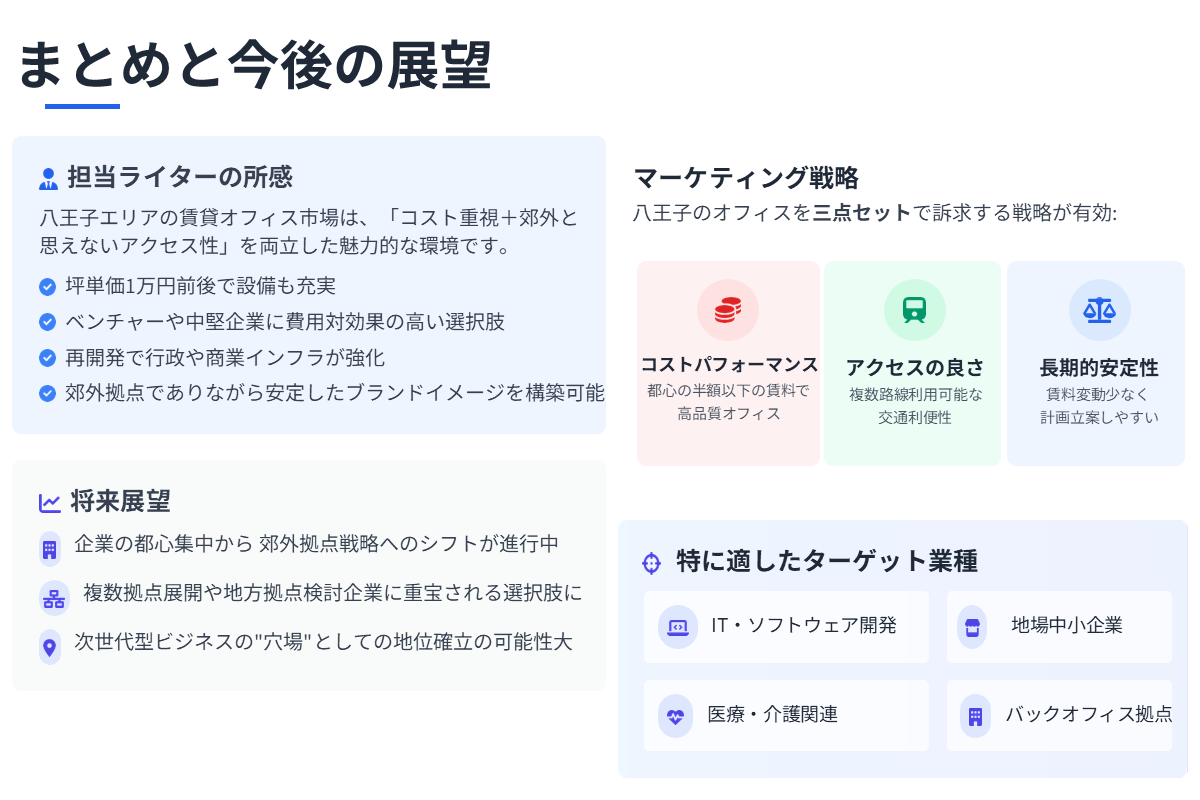The width and height of the screenshot is (1200, 800).
Task: Click the check mark beside 坪単価1万円前後で設備も充実
Action: 47,287
